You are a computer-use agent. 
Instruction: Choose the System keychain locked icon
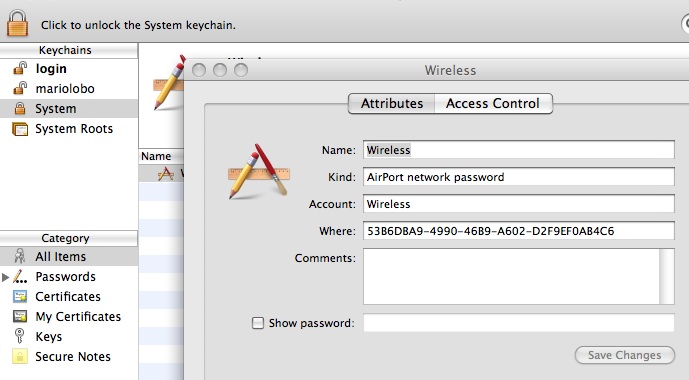pyautogui.click(x=20, y=108)
